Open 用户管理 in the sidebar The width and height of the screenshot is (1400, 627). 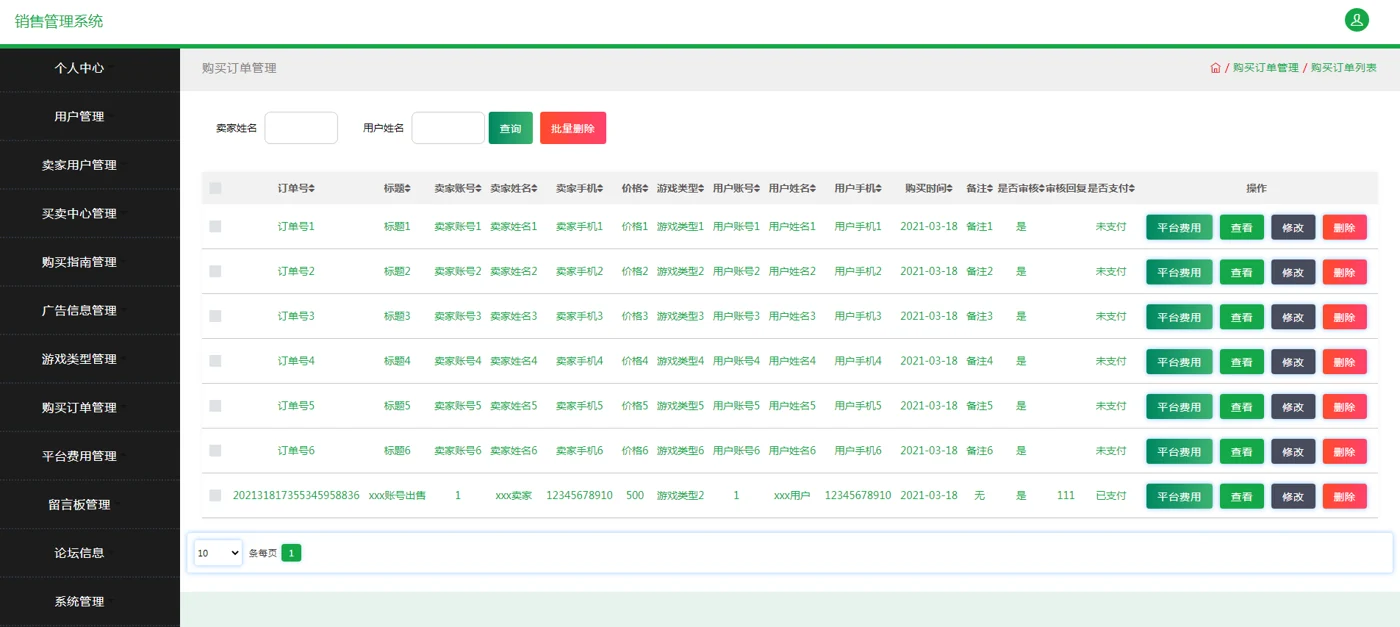[79, 116]
